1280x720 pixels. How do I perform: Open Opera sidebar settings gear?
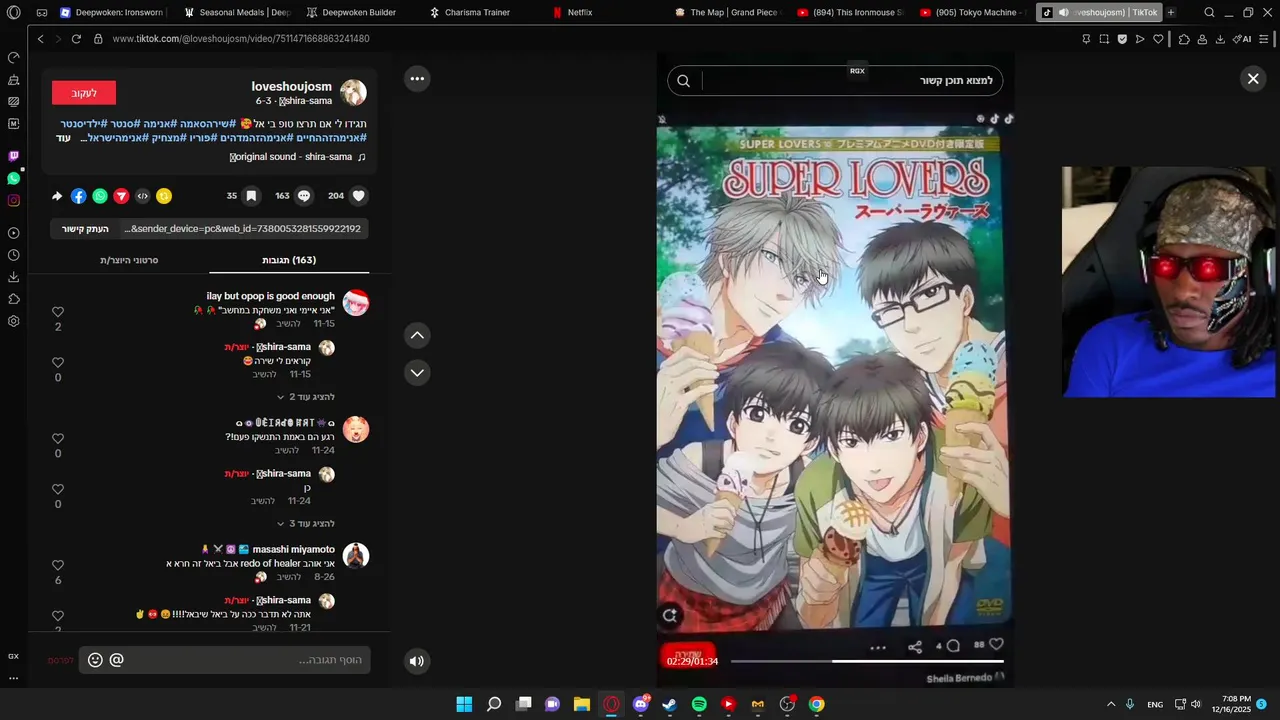point(13,321)
